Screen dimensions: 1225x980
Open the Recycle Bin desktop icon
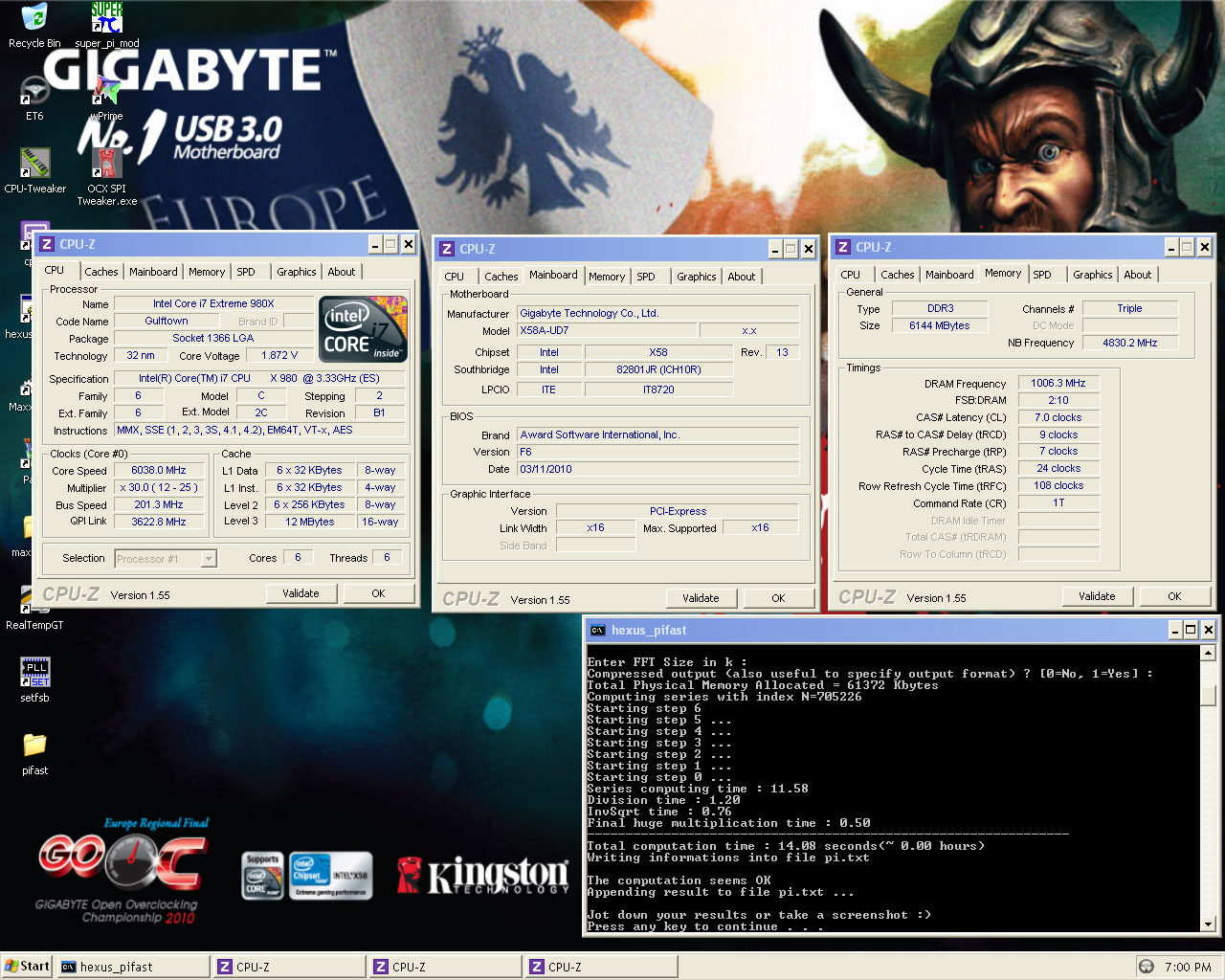[33, 17]
